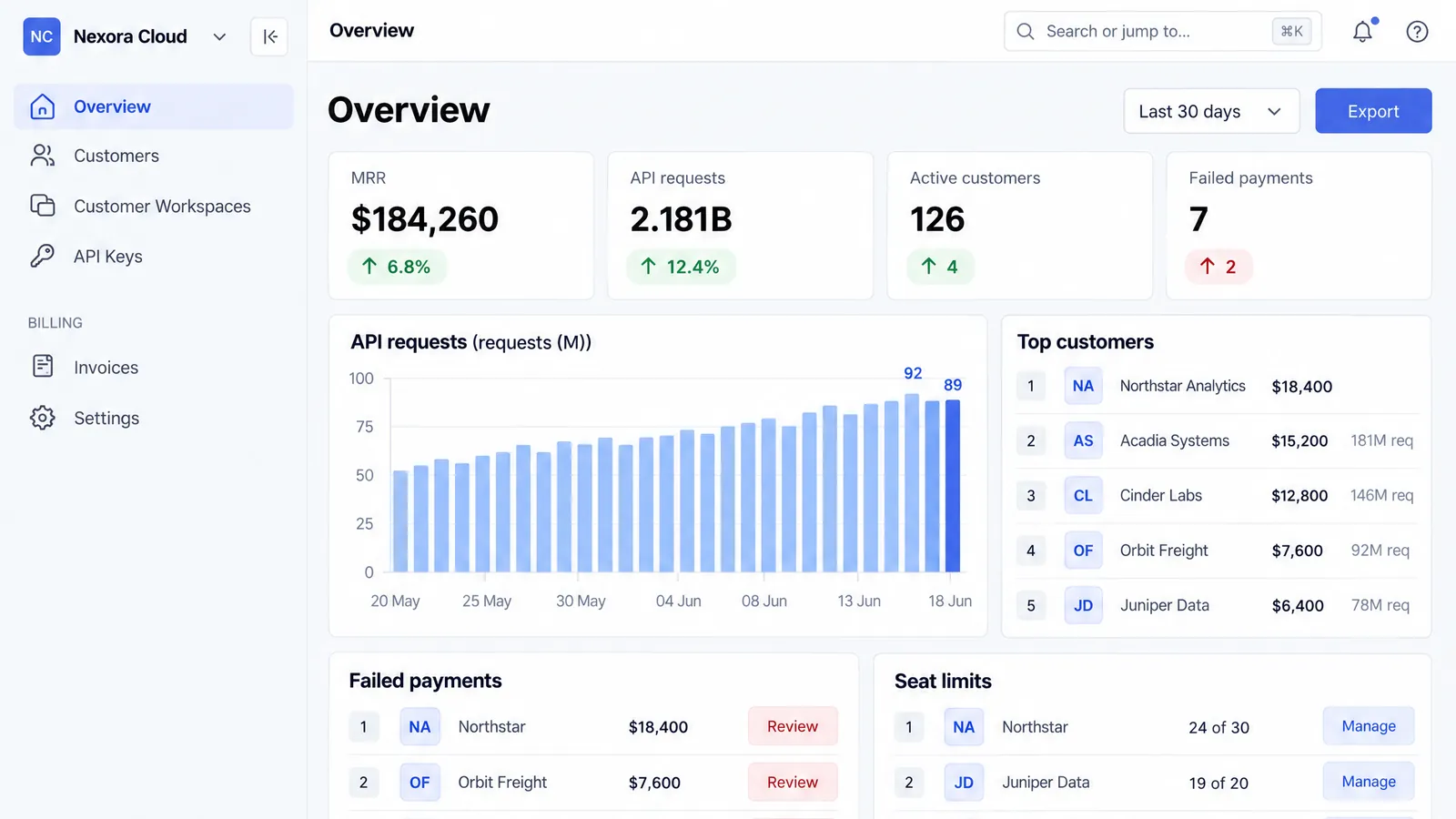Viewport: 1456px width, 819px height.
Task: Open Juniper Data in Top customers
Action: pos(1217,605)
